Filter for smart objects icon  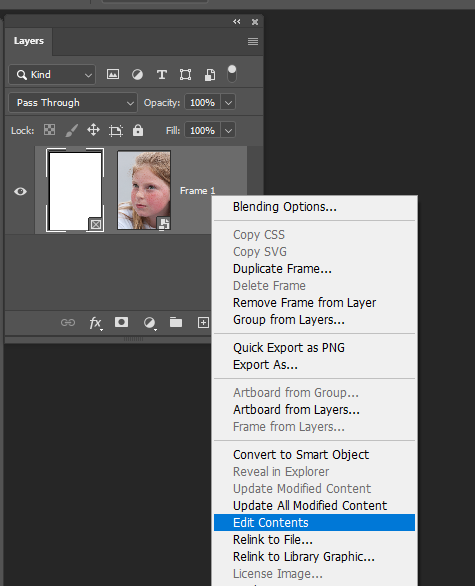click(210, 75)
